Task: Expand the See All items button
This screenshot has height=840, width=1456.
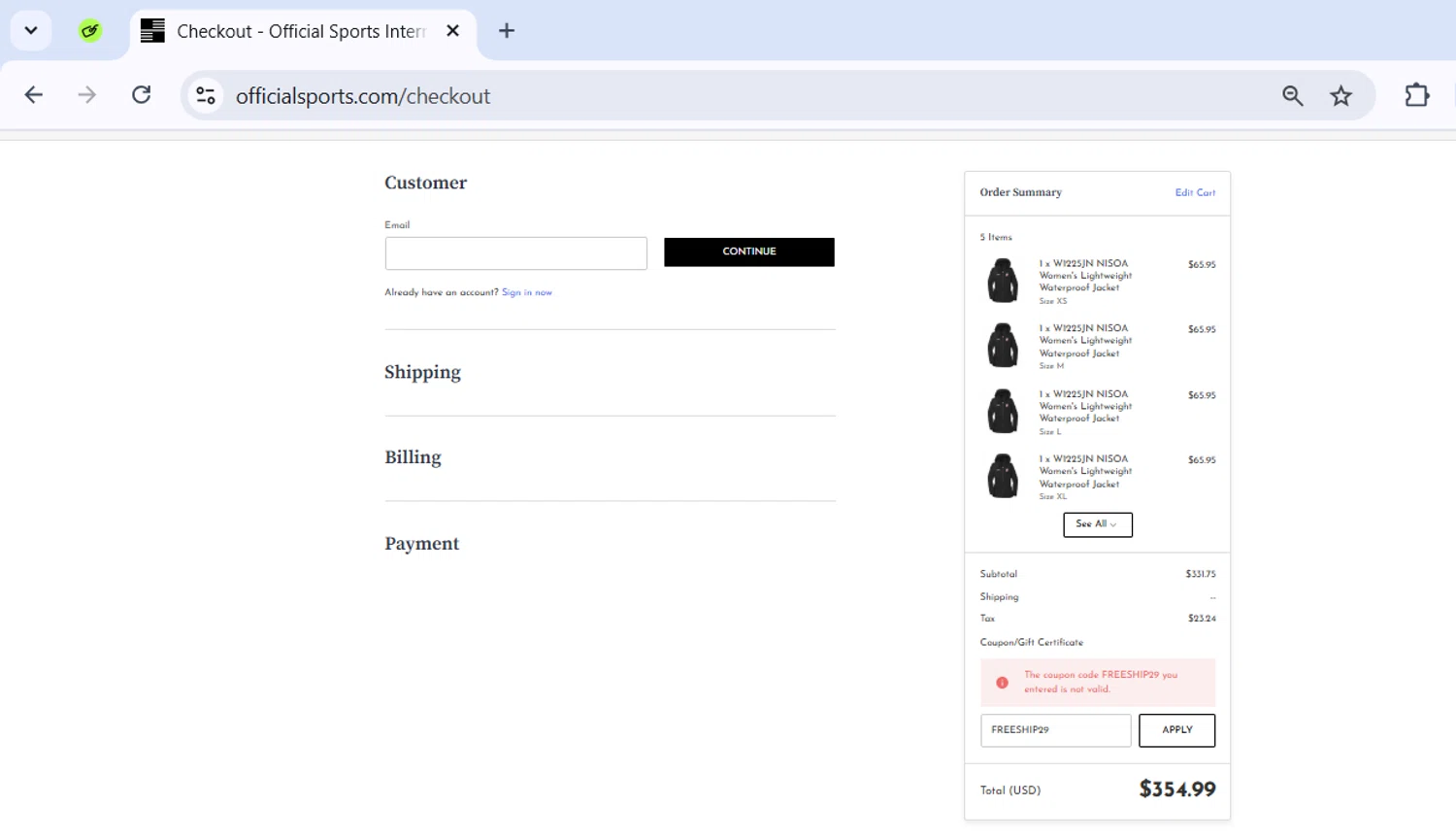Action: tap(1097, 524)
